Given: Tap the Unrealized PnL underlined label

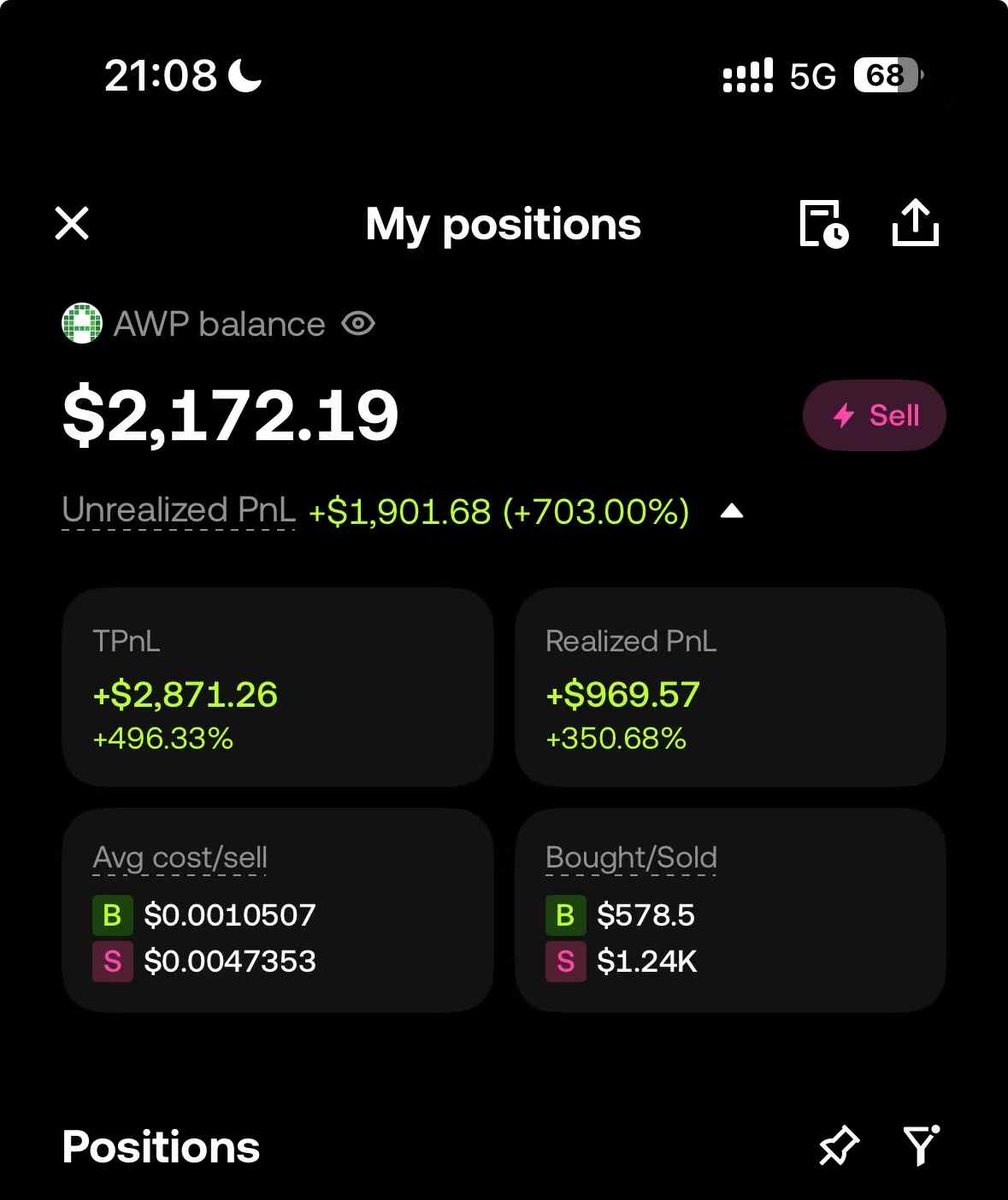Looking at the screenshot, I should click(179, 511).
